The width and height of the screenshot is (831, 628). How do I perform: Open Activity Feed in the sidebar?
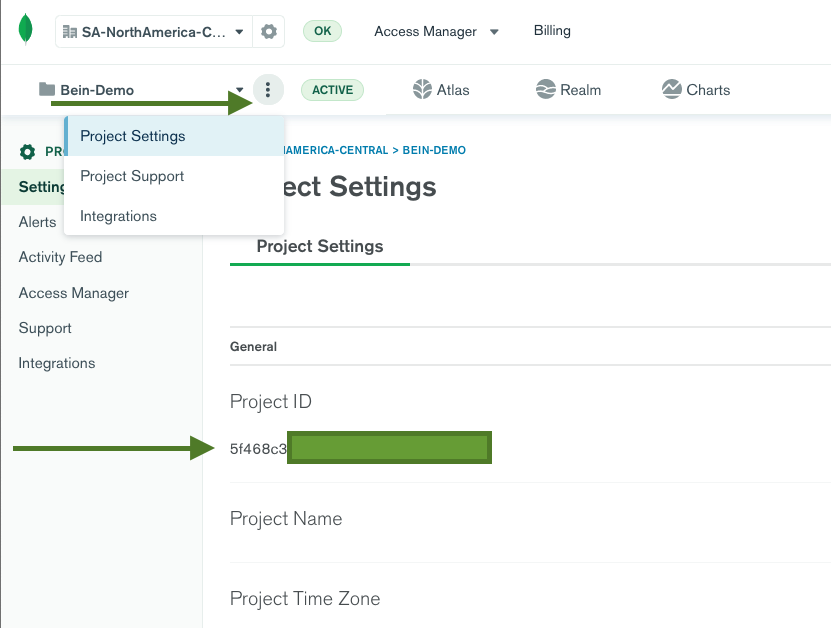pyautogui.click(x=60, y=257)
